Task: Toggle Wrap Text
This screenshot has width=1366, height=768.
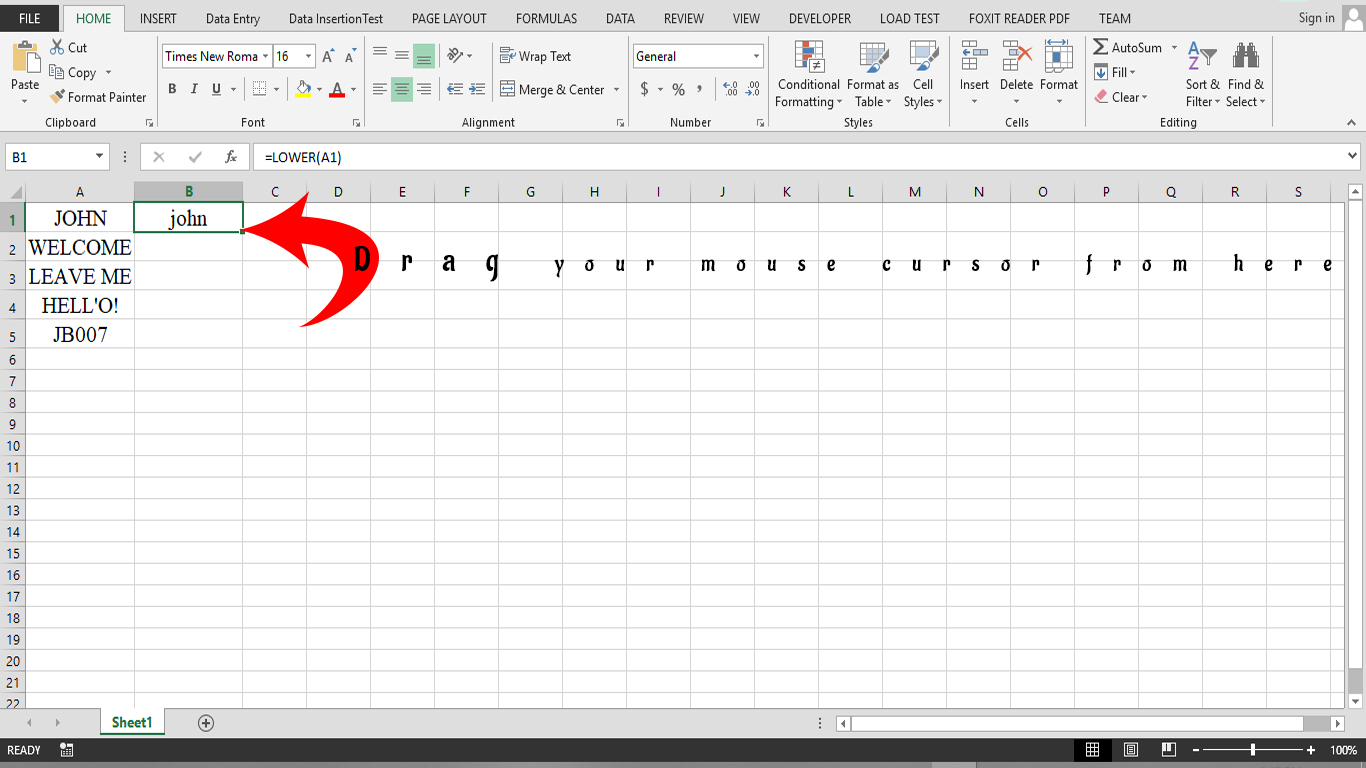Action: tap(535, 56)
